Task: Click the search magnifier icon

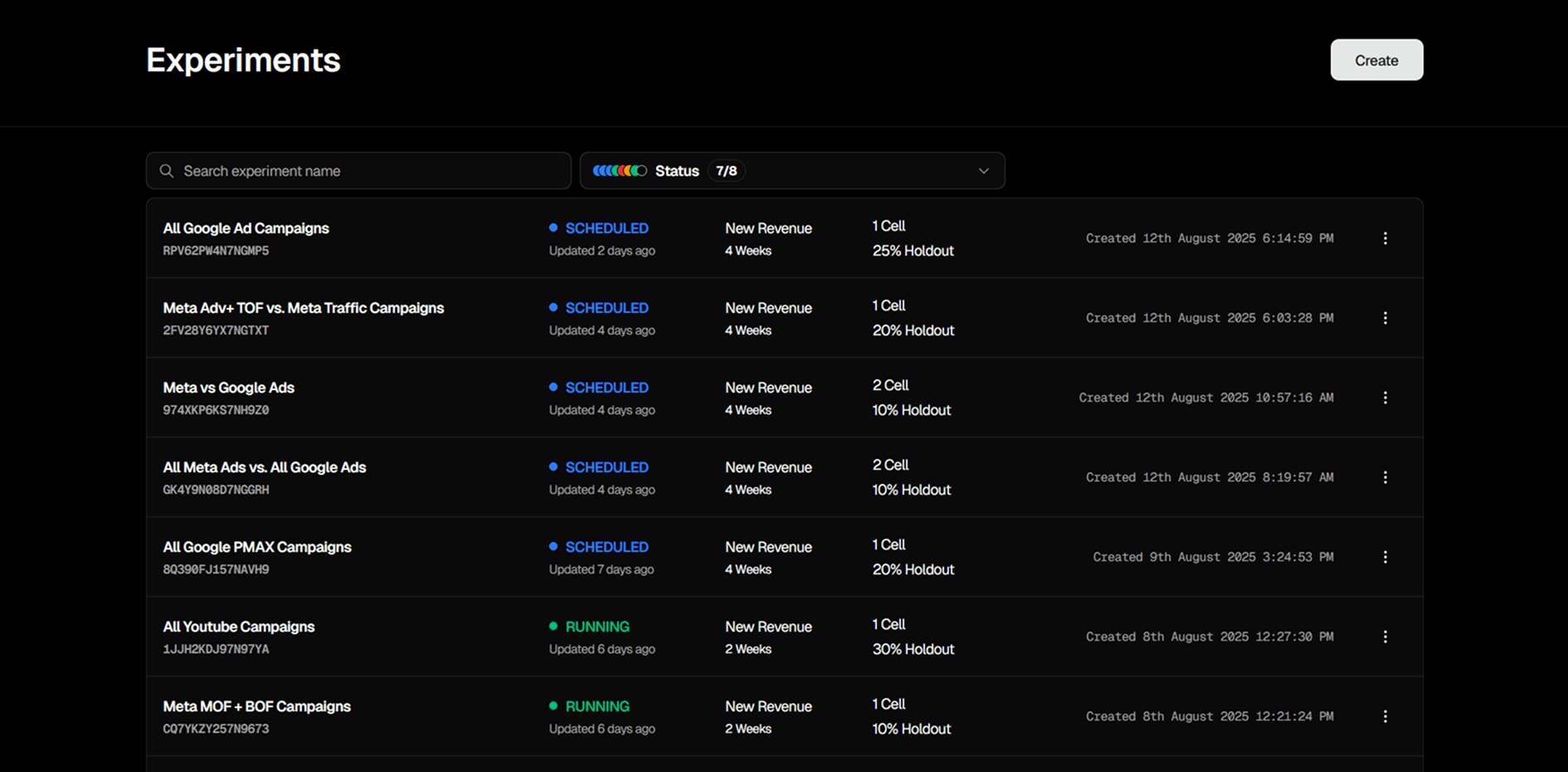Action: pyautogui.click(x=167, y=171)
